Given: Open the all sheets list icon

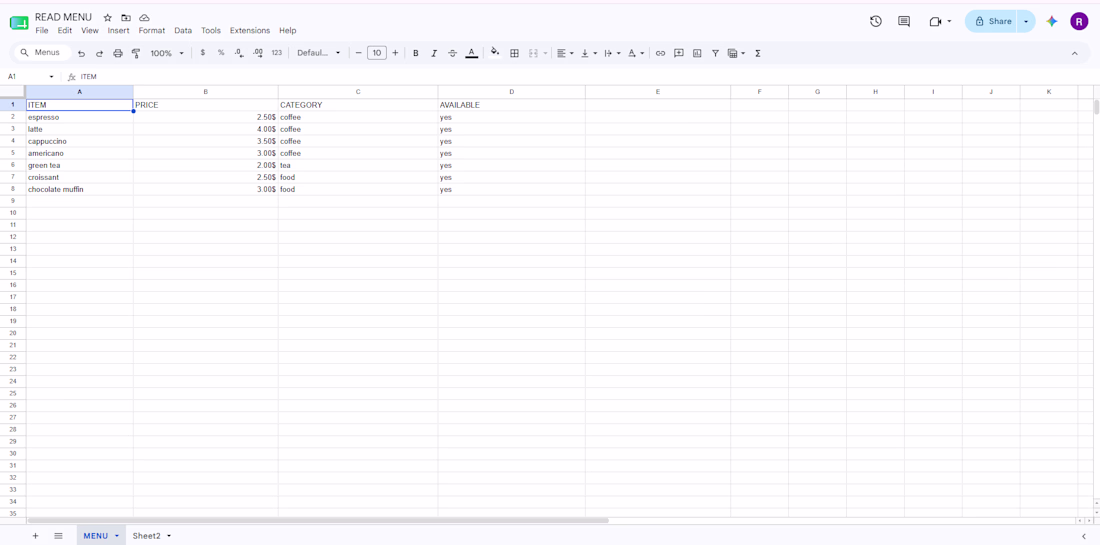Looking at the screenshot, I should click(58, 536).
